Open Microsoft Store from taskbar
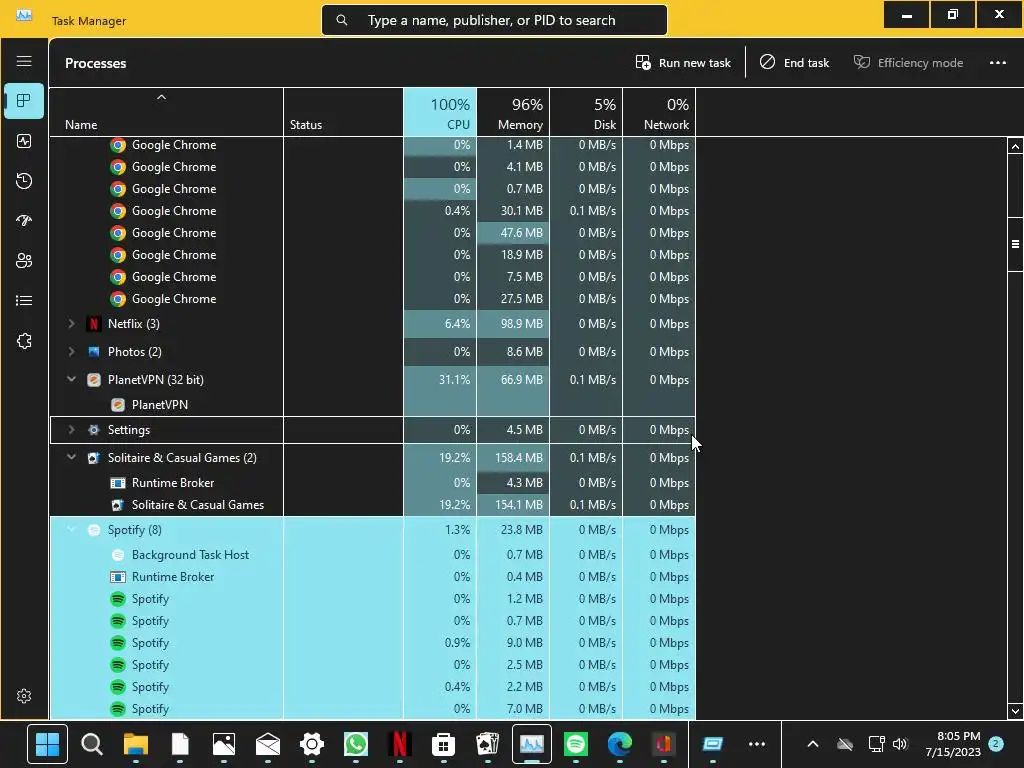The width and height of the screenshot is (1024, 768). (443, 744)
